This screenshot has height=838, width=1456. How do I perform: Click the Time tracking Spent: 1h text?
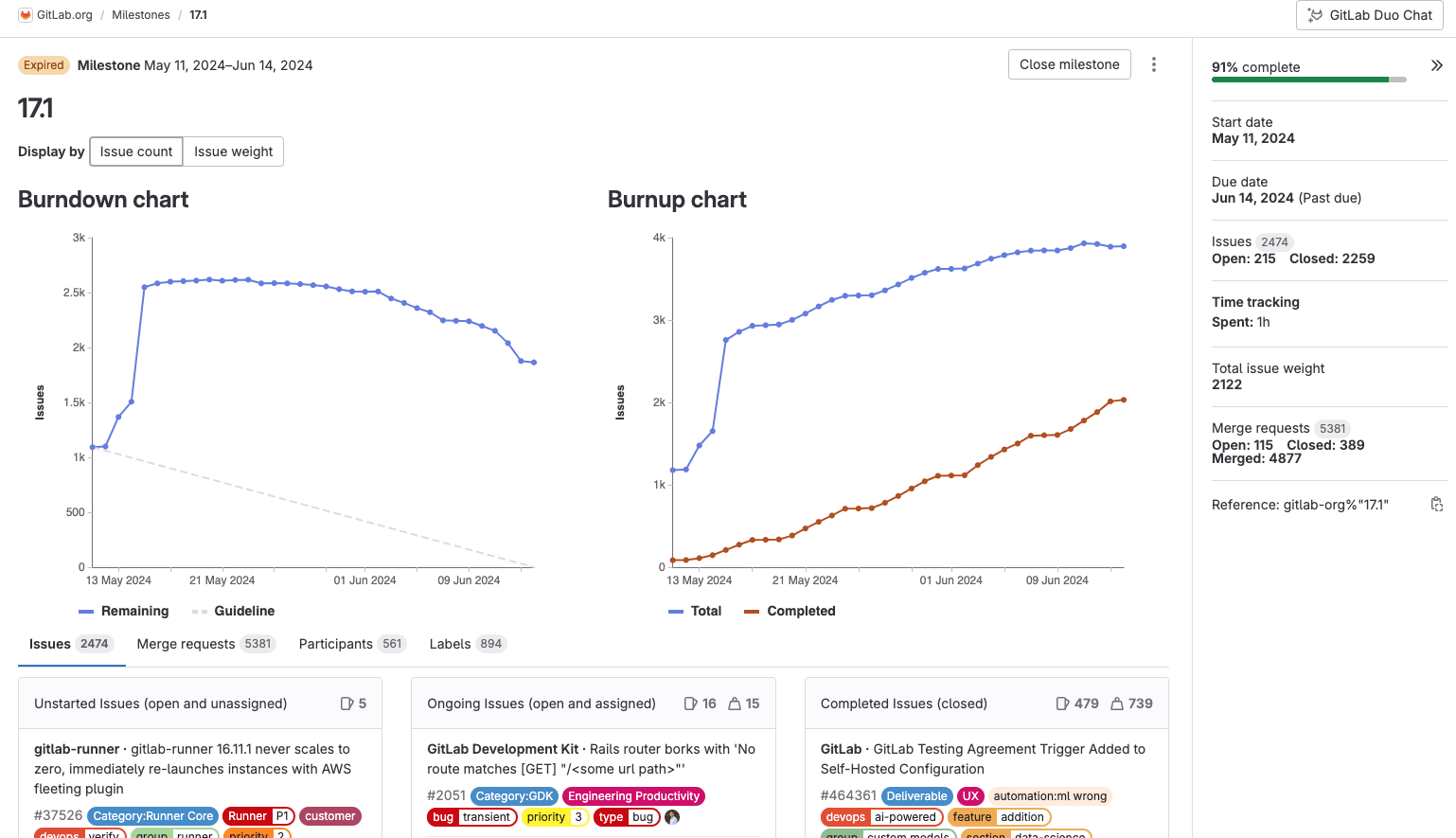click(1241, 322)
